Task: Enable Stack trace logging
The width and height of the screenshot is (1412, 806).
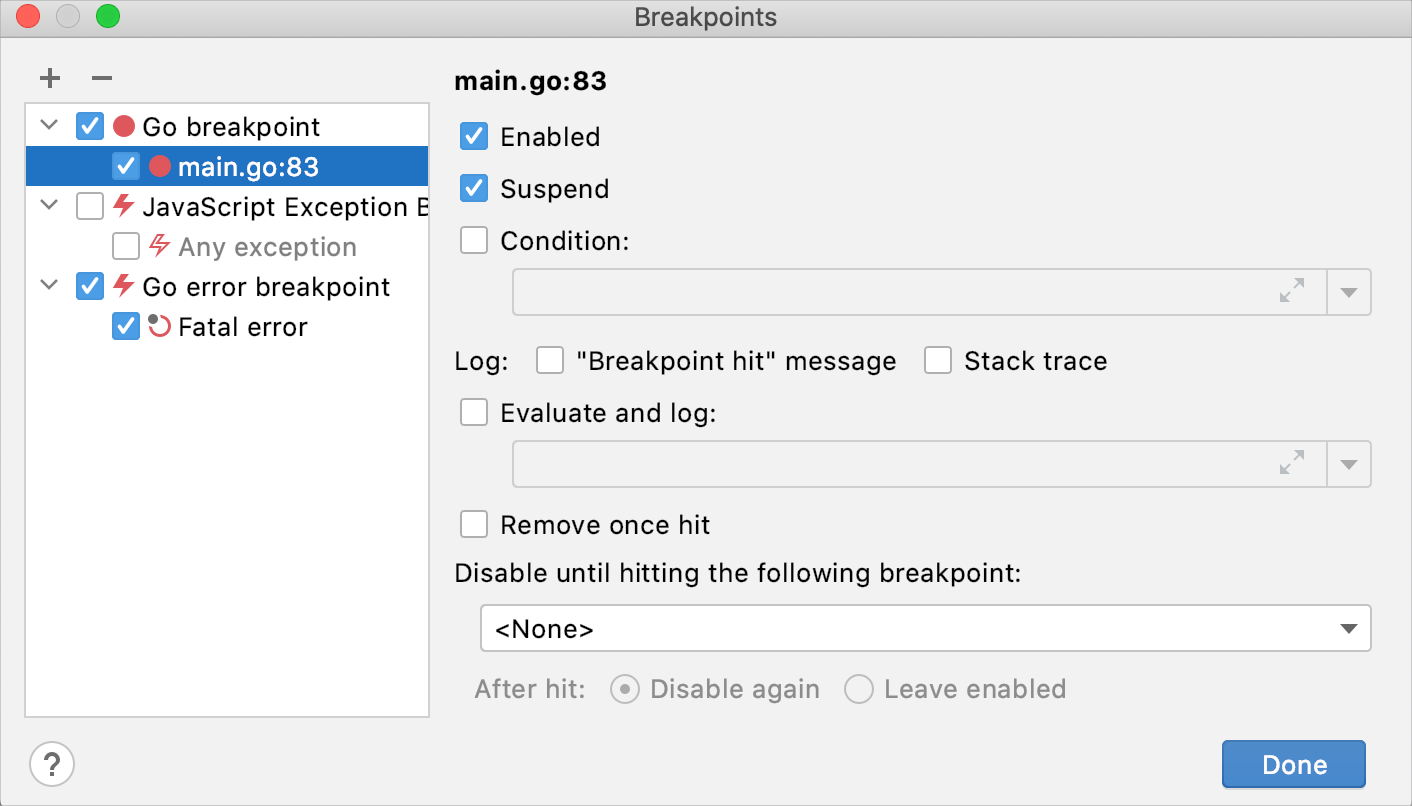Action: pos(937,360)
